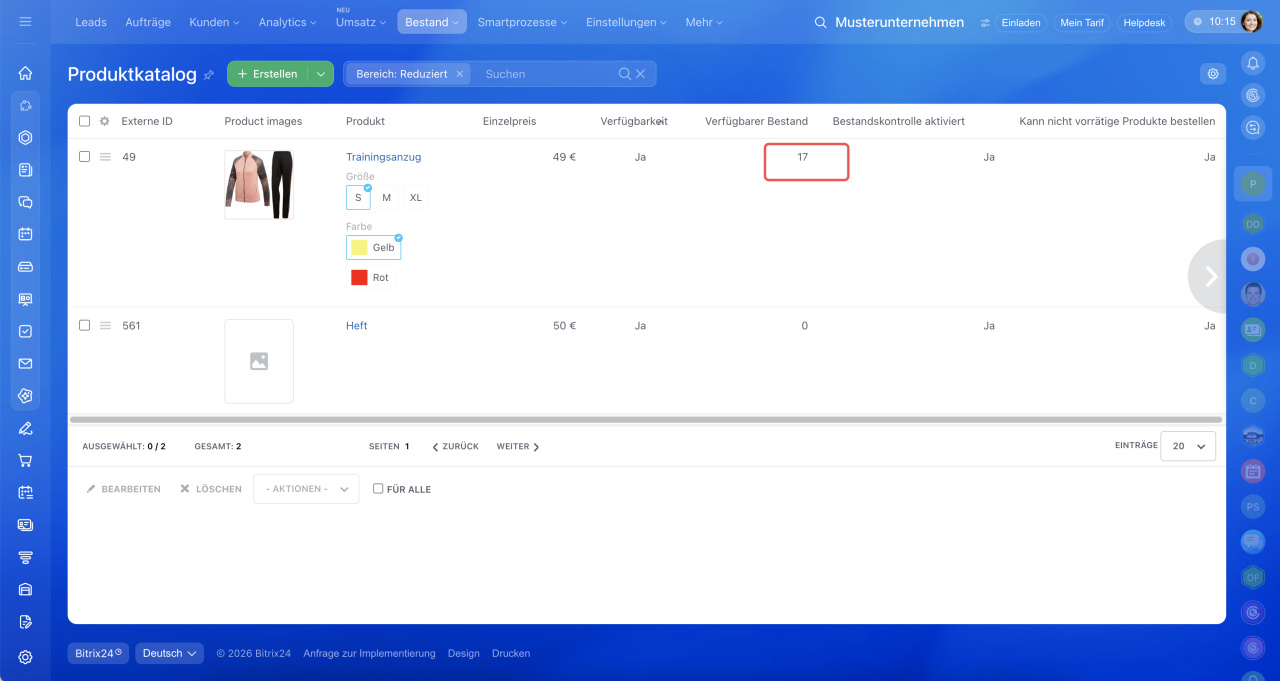Pin the Produktkatalog page with pin icon
The width and height of the screenshot is (1280, 681).
pyautogui.click(x=209, y=75)
